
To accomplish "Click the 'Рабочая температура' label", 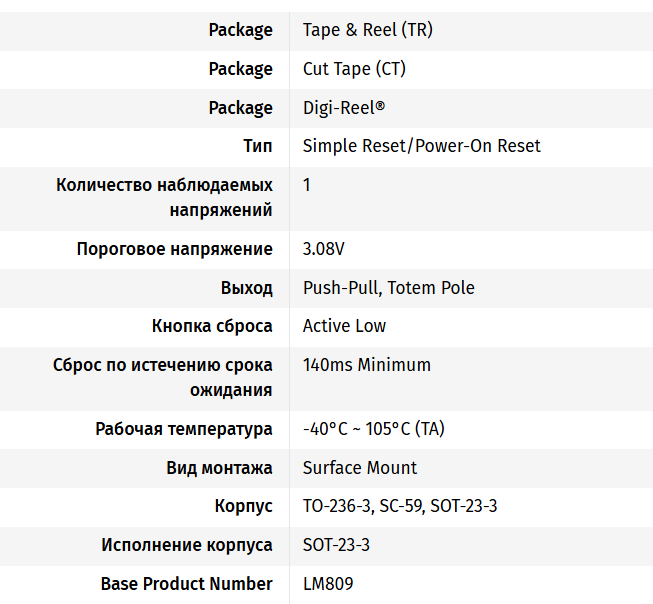I will [184, 429].
